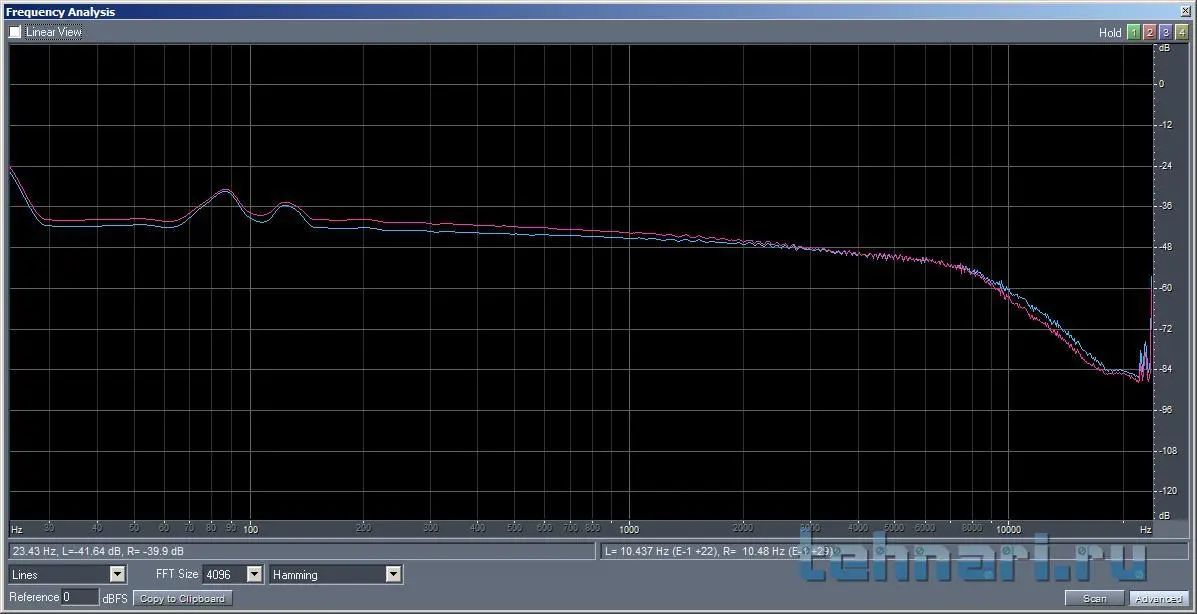Click the Frequency Analysis title bar
The width and height of the screenshot is (1197, 614).
(x=598, y=11)
